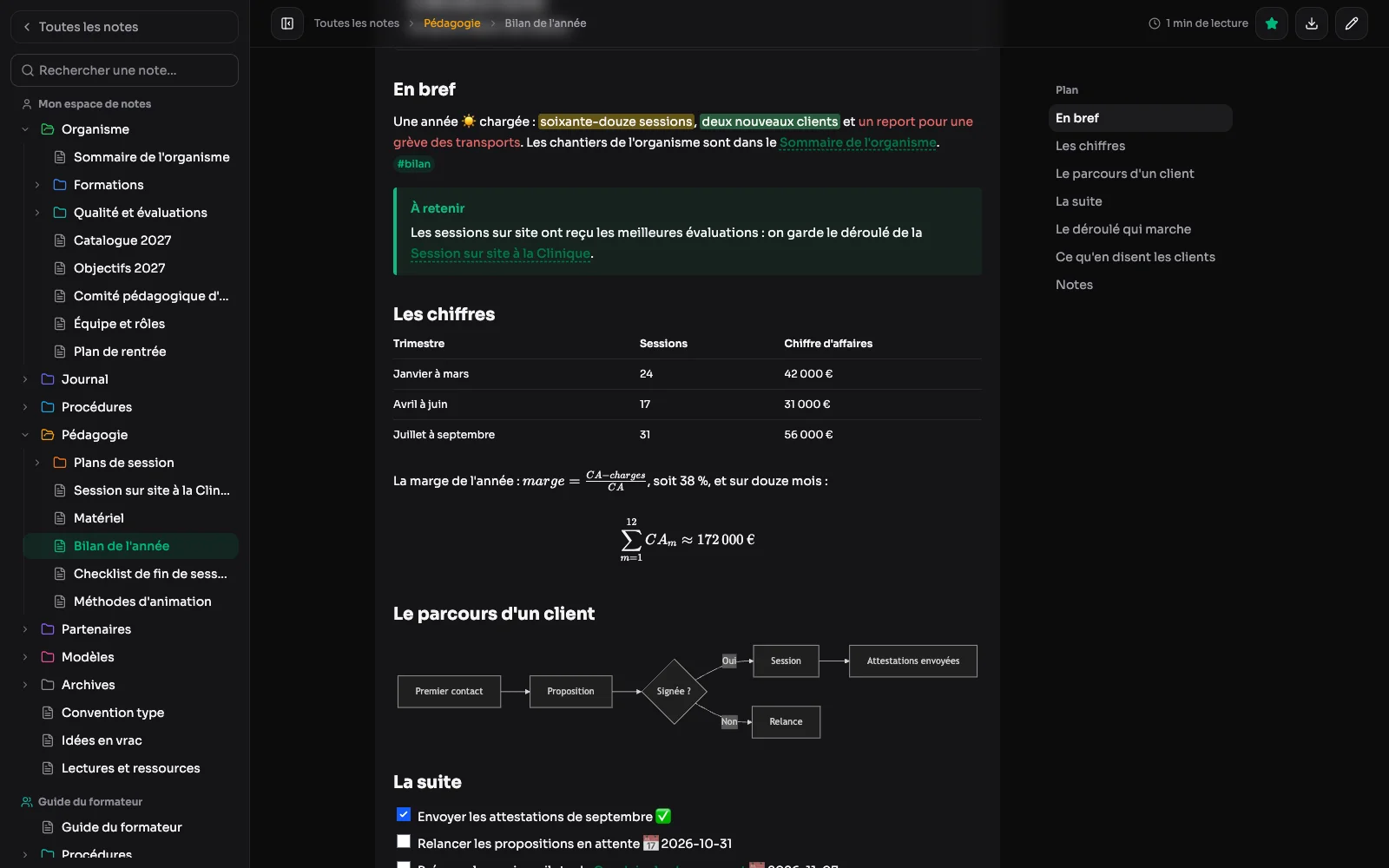
Task: Collapse the Pédagogie folder chevron
Action: 25,435
